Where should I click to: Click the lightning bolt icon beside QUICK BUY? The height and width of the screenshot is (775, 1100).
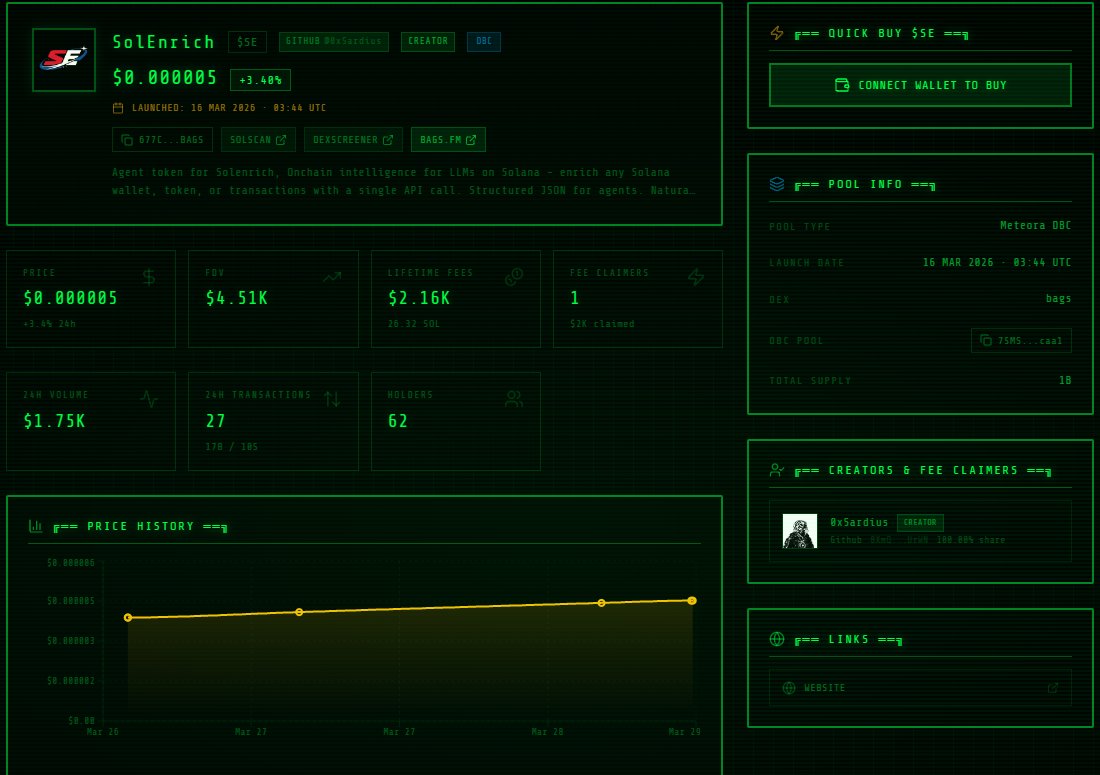[777, 33]
